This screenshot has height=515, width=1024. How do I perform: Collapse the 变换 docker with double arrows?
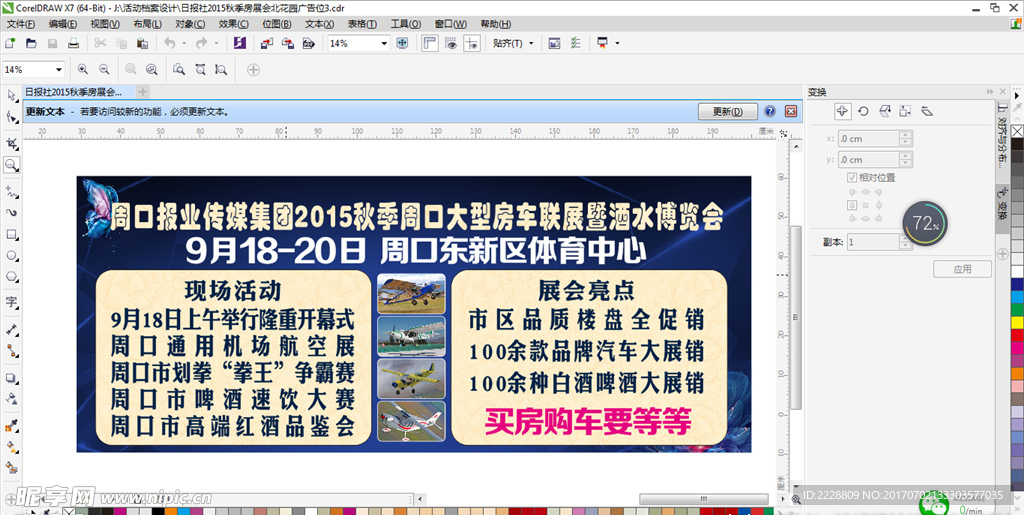coord(989,92)
